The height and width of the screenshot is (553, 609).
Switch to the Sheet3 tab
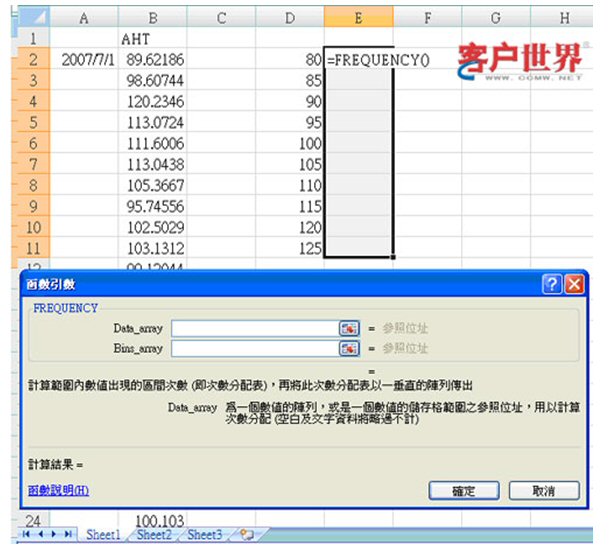click(x=205, y=536)
